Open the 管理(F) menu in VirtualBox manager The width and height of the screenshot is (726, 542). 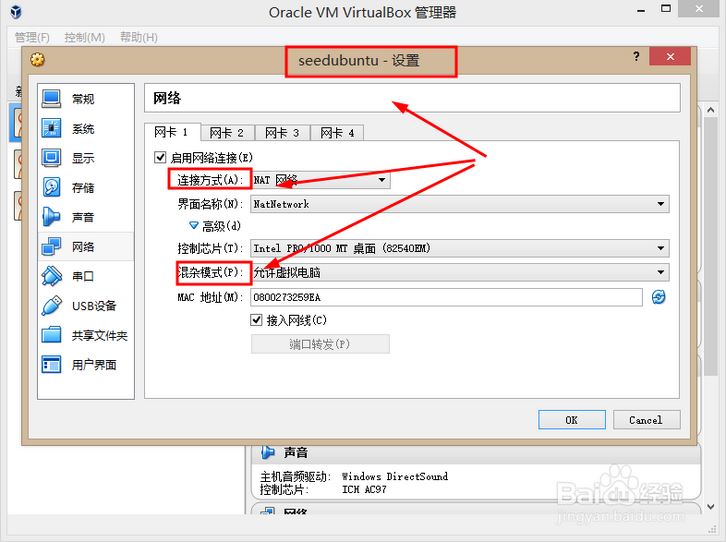point(32,37)
